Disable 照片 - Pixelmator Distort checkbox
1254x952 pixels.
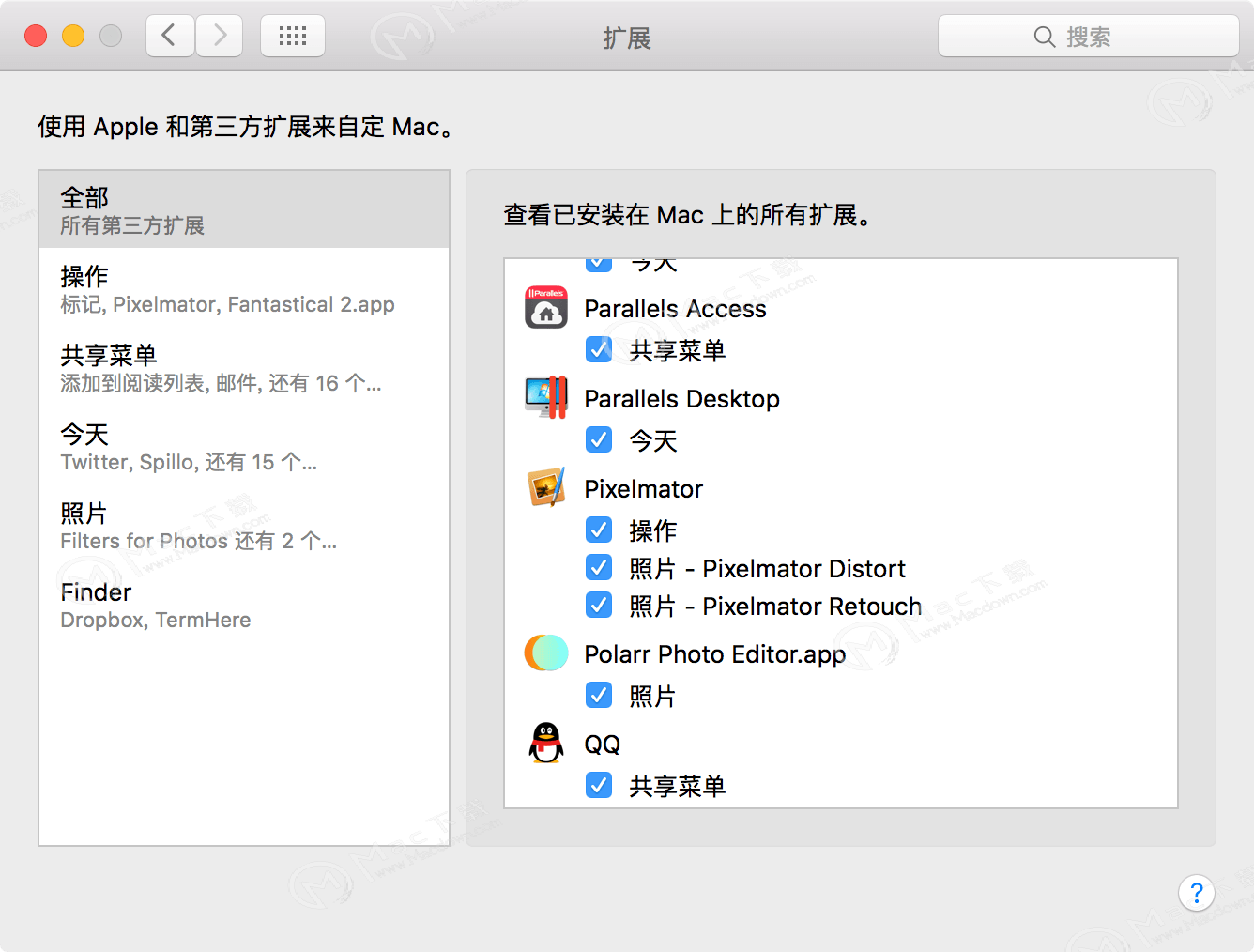tap(599, 567)
